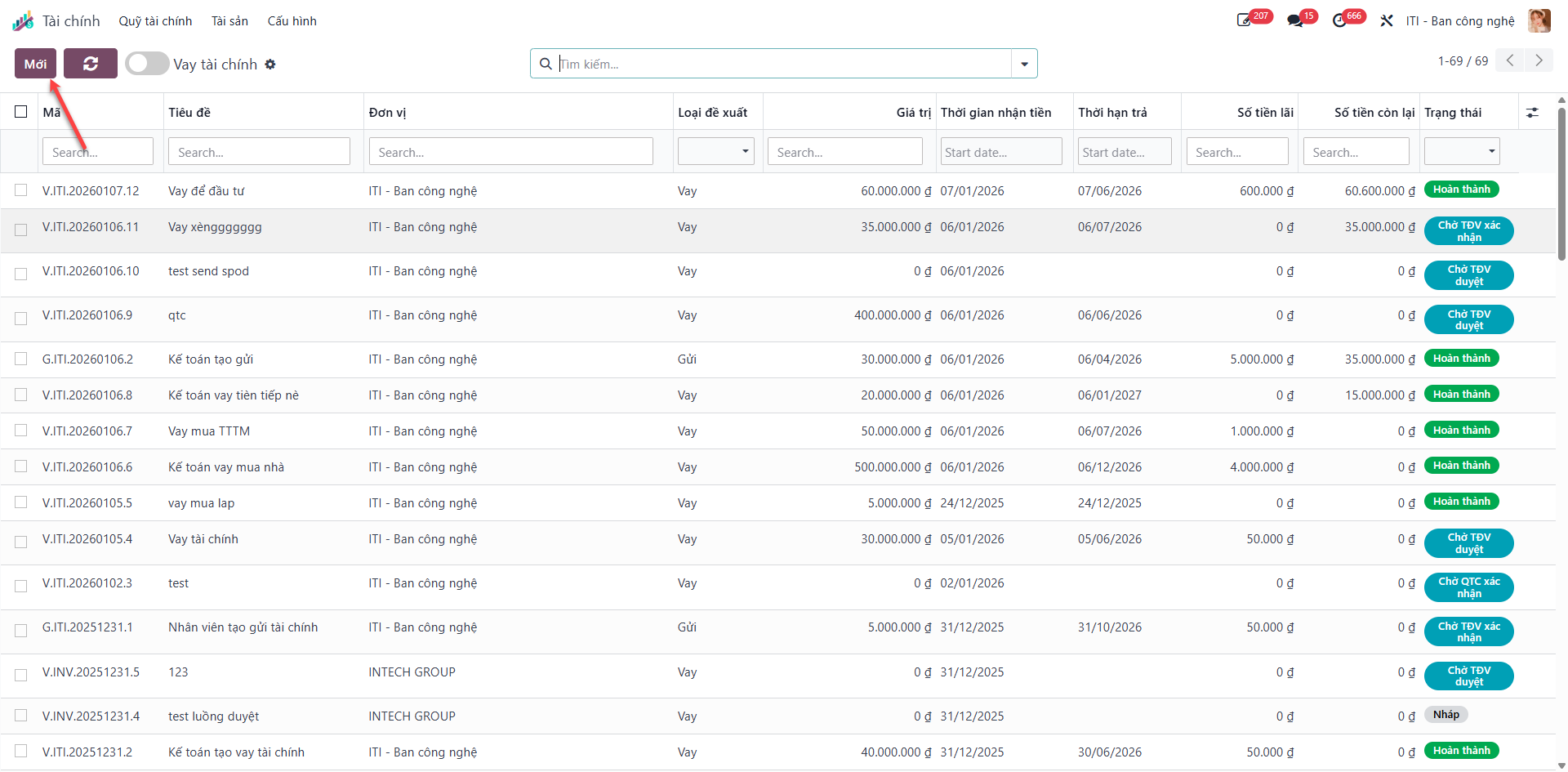Tick checkbox for V.ITI.20260107.12
The height and width of the screenshot is (772, 1568).
click(x=21, y=190)
